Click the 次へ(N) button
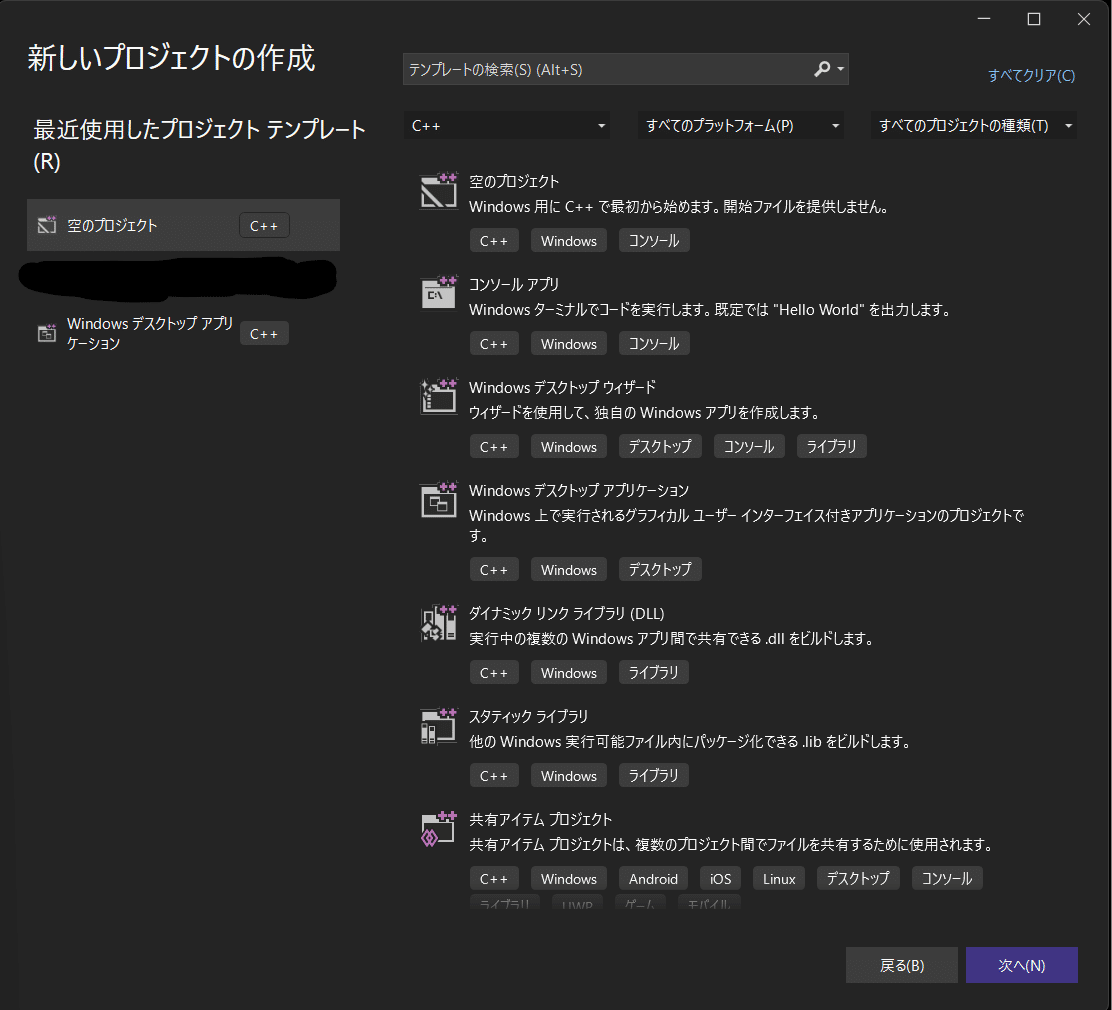1112x1010 pixels. [x=1021, y=965]
